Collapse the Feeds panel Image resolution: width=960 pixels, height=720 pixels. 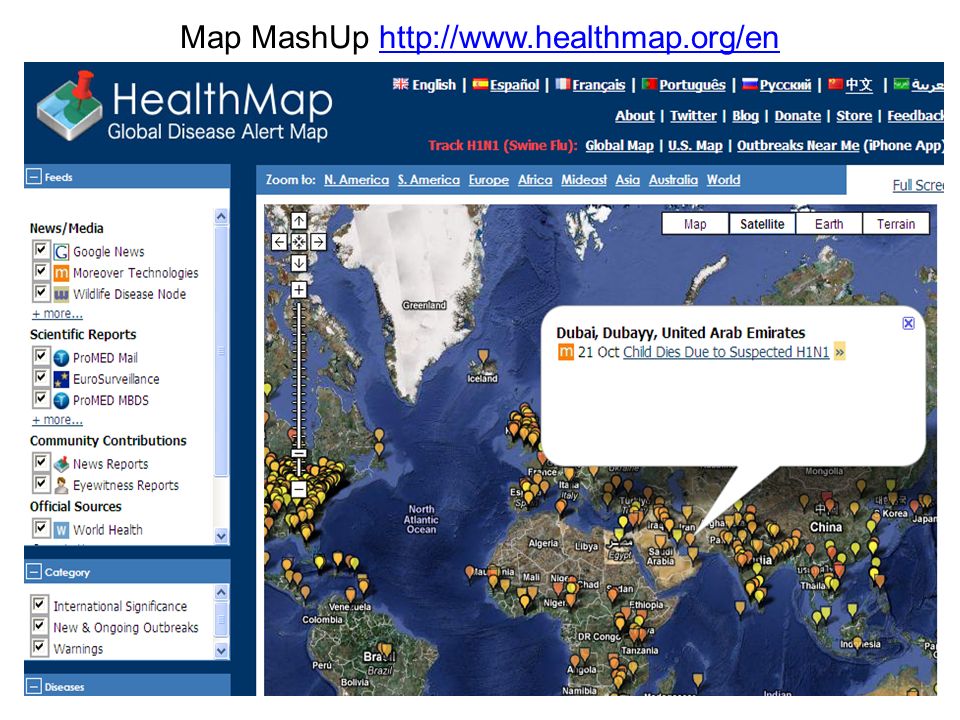pos(34,177)
